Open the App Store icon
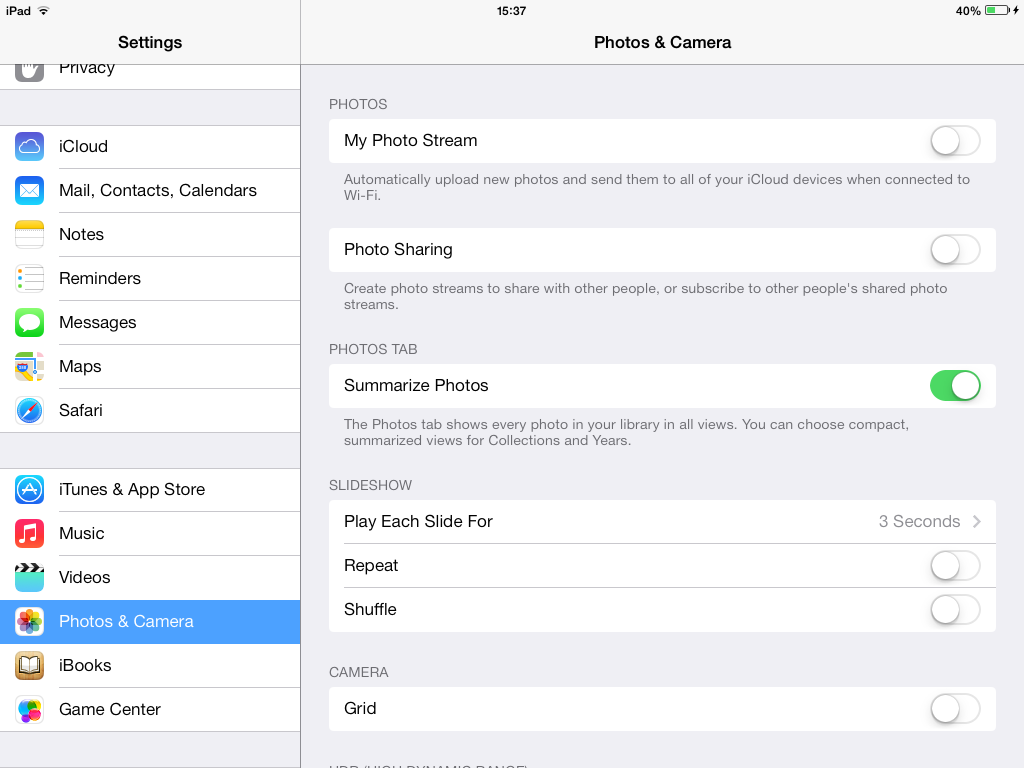 click(x=29, y=490)
